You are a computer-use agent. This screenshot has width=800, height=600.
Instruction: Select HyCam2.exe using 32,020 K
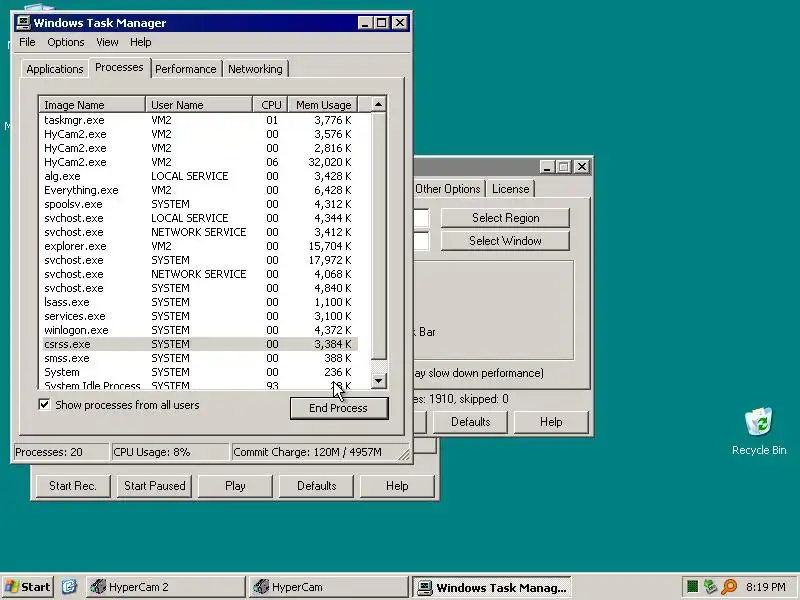199,162
